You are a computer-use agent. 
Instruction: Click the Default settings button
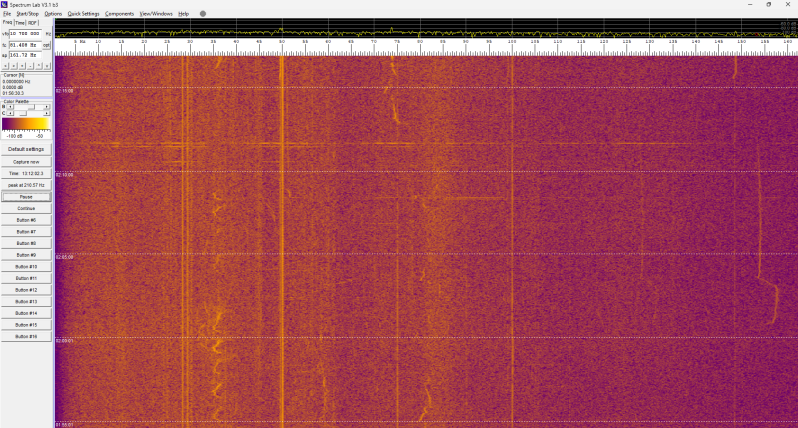[x=26, y=149]
